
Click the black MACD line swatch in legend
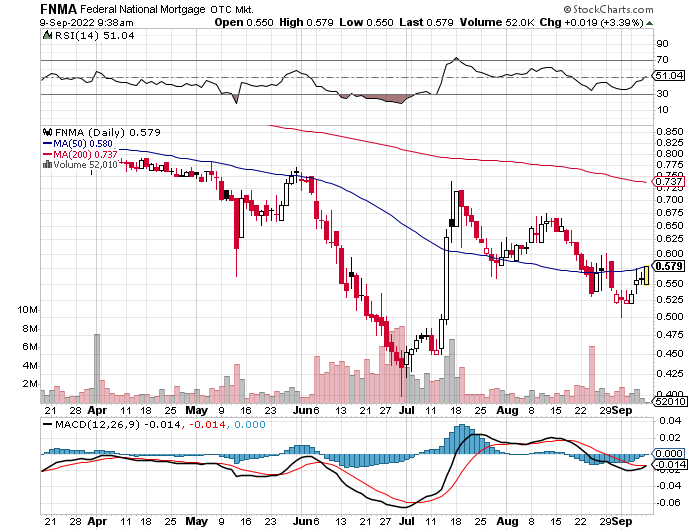(x=47, y=424)
